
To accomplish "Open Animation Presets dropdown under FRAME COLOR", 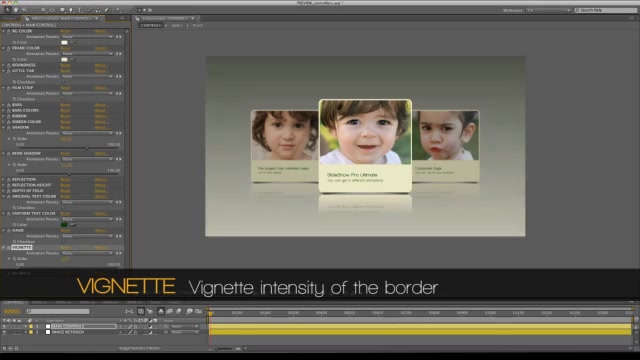I will (x=87, y=54).
